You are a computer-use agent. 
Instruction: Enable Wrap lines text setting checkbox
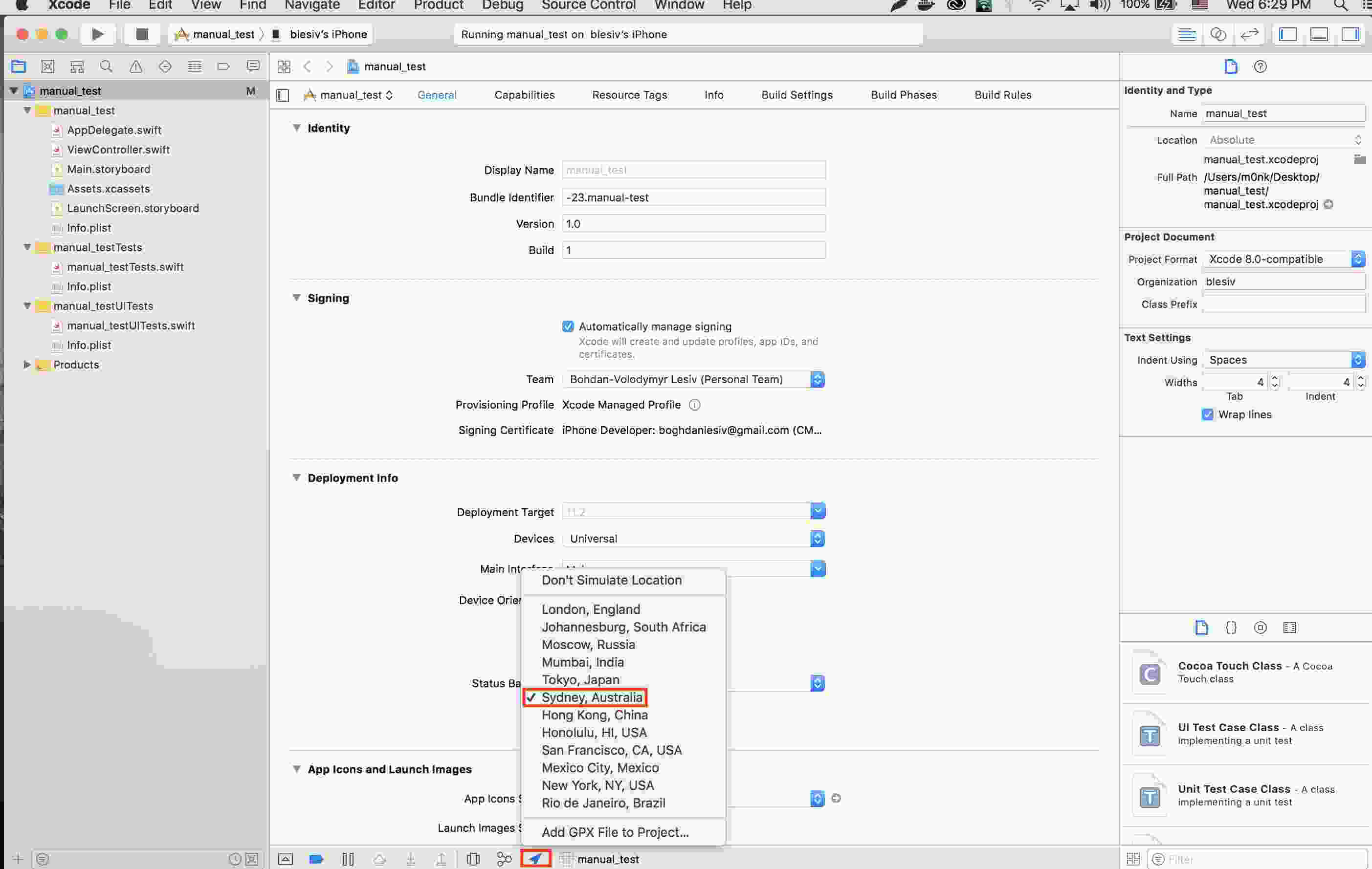1208,413
